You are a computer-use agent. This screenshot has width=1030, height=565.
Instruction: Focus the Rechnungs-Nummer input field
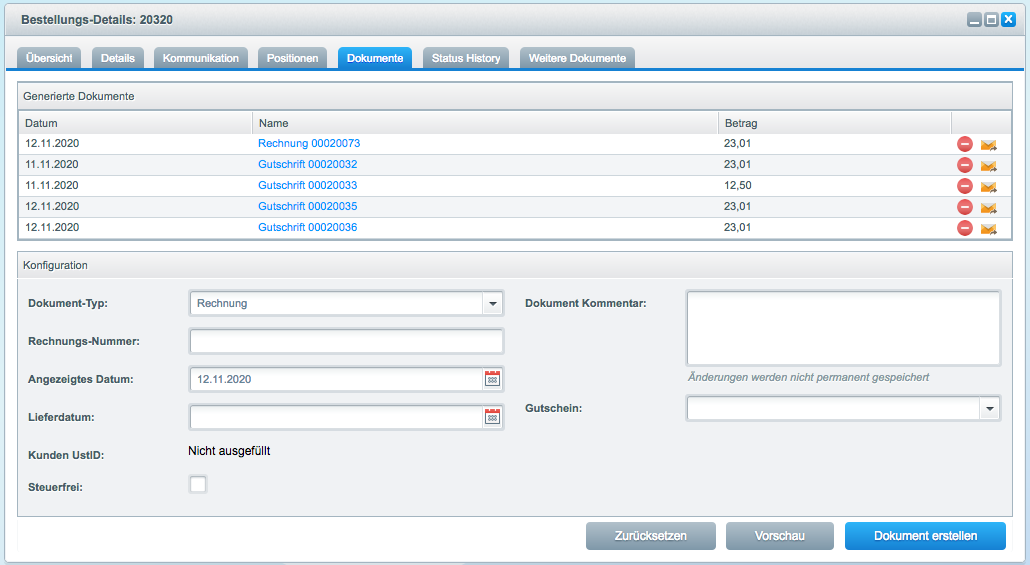346,341
